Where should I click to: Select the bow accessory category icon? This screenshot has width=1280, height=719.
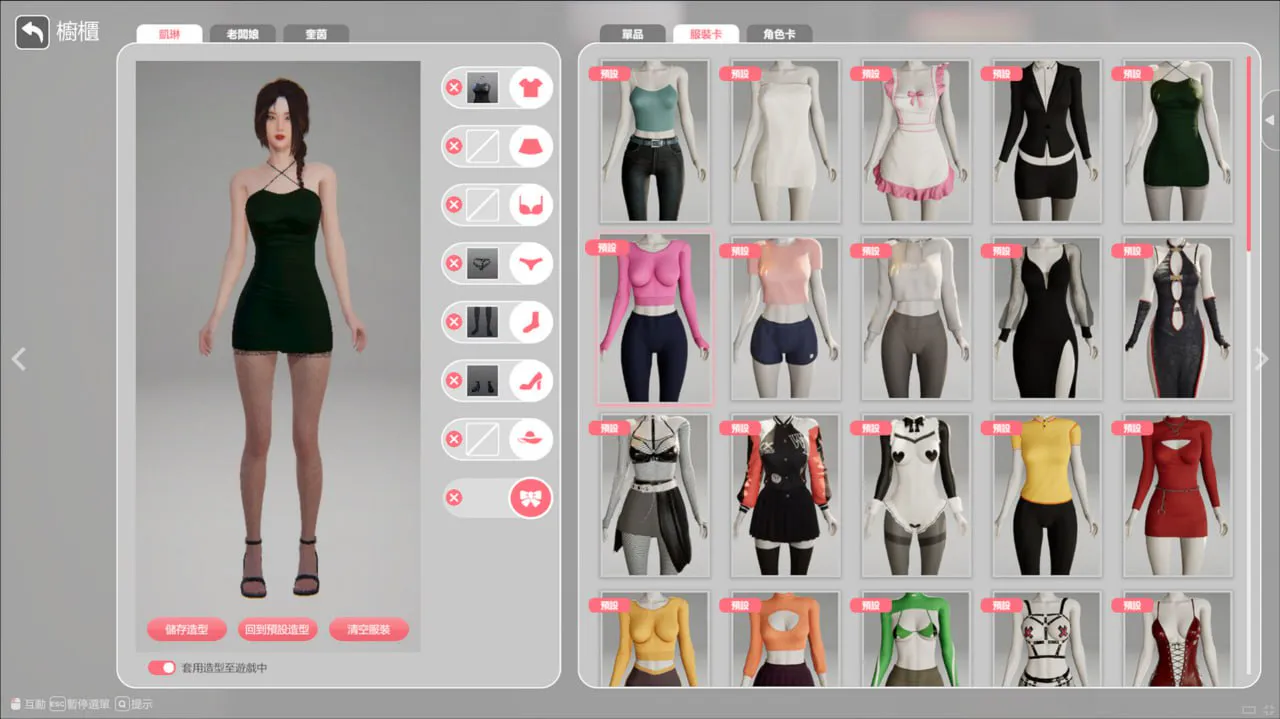[530, 498]
